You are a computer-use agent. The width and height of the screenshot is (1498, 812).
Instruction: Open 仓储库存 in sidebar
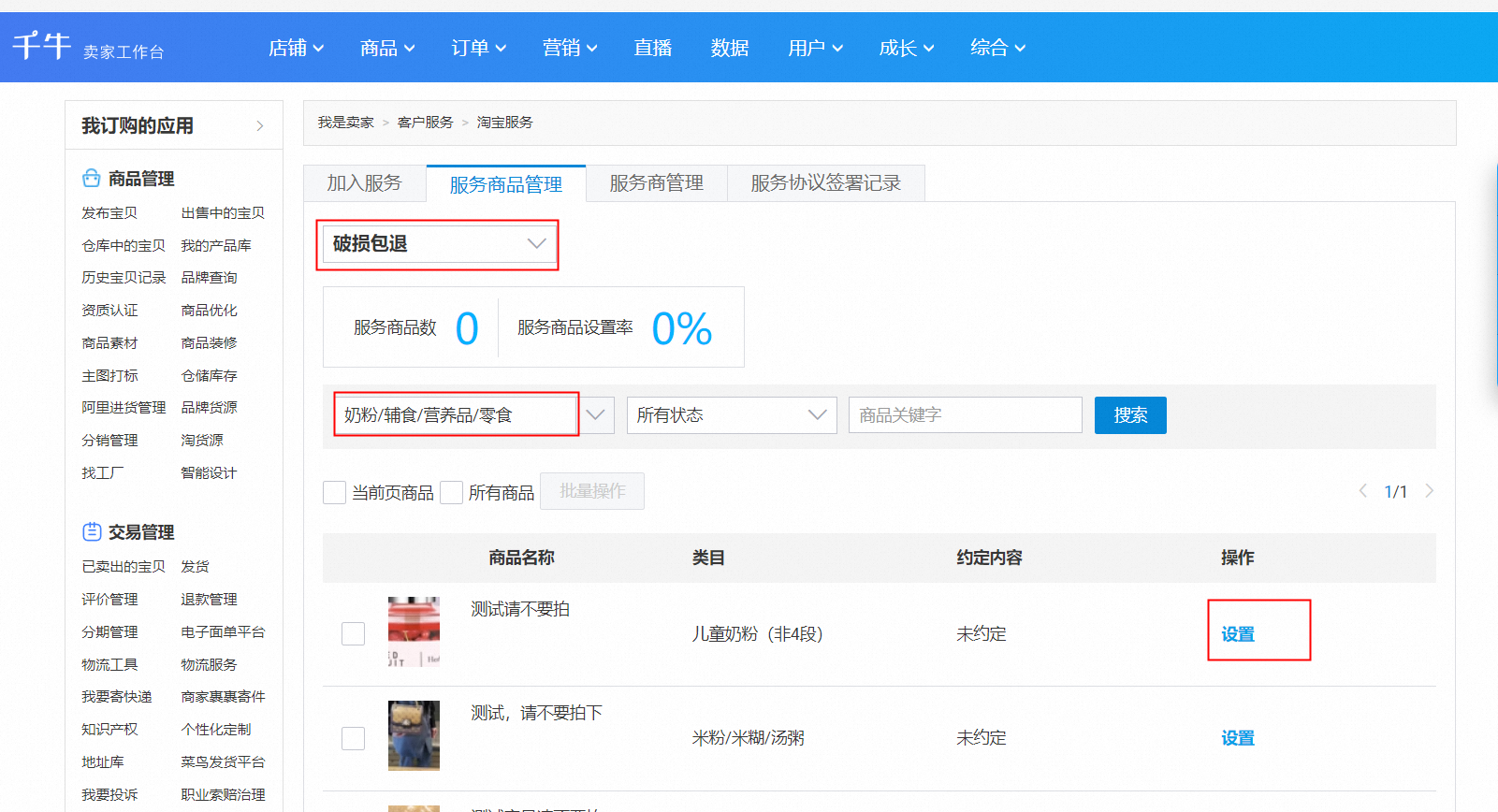tap(209, 376)
